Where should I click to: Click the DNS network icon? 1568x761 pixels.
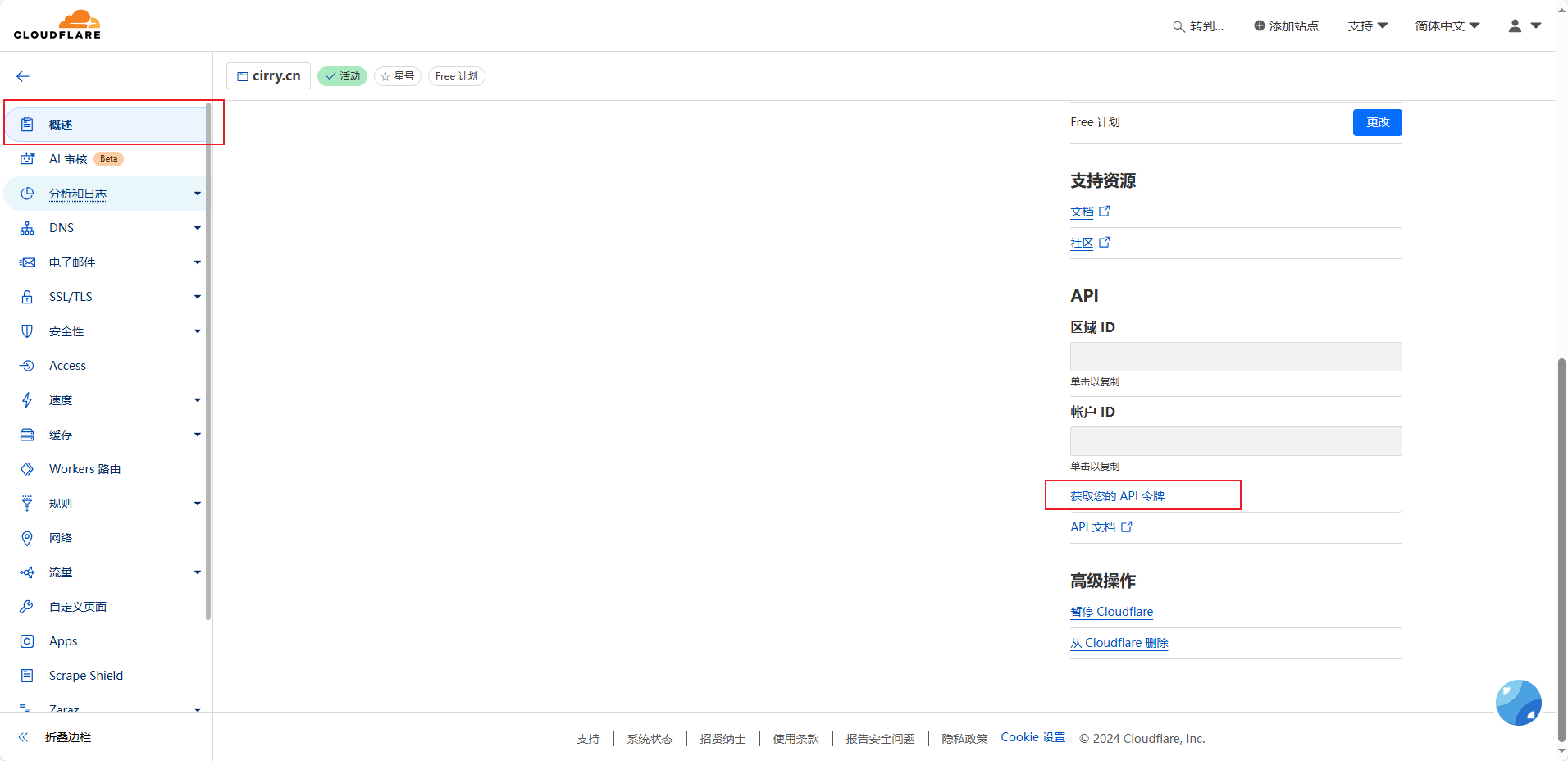click(27, 228)
